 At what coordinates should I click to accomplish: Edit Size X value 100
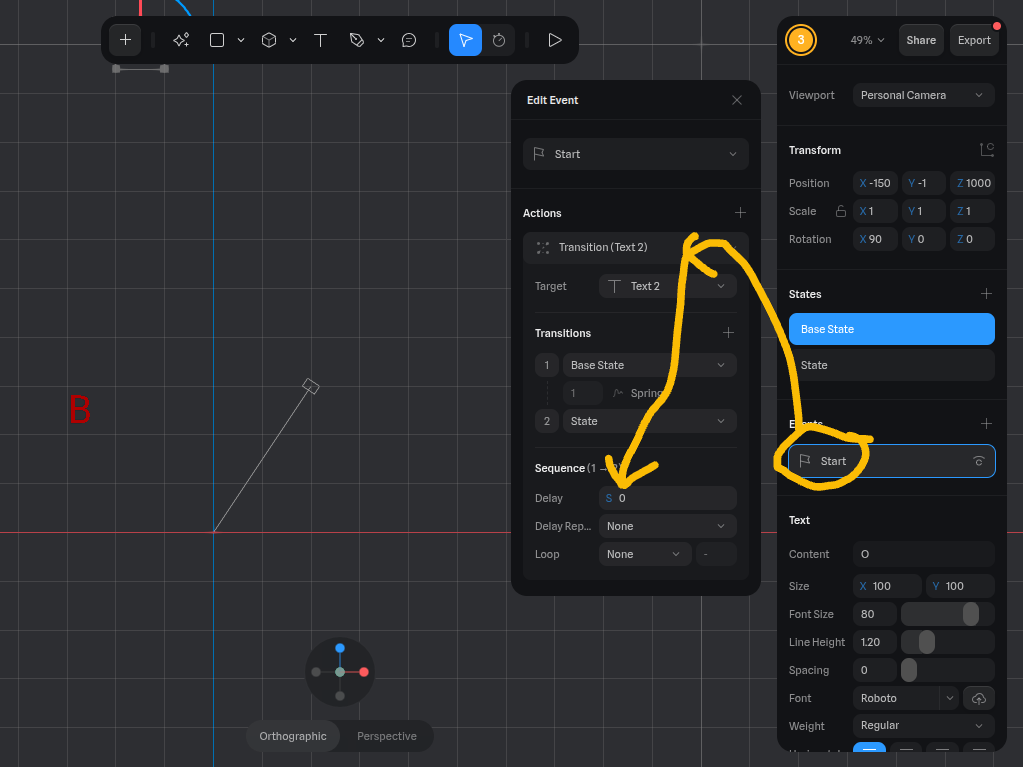click(887, 586)
